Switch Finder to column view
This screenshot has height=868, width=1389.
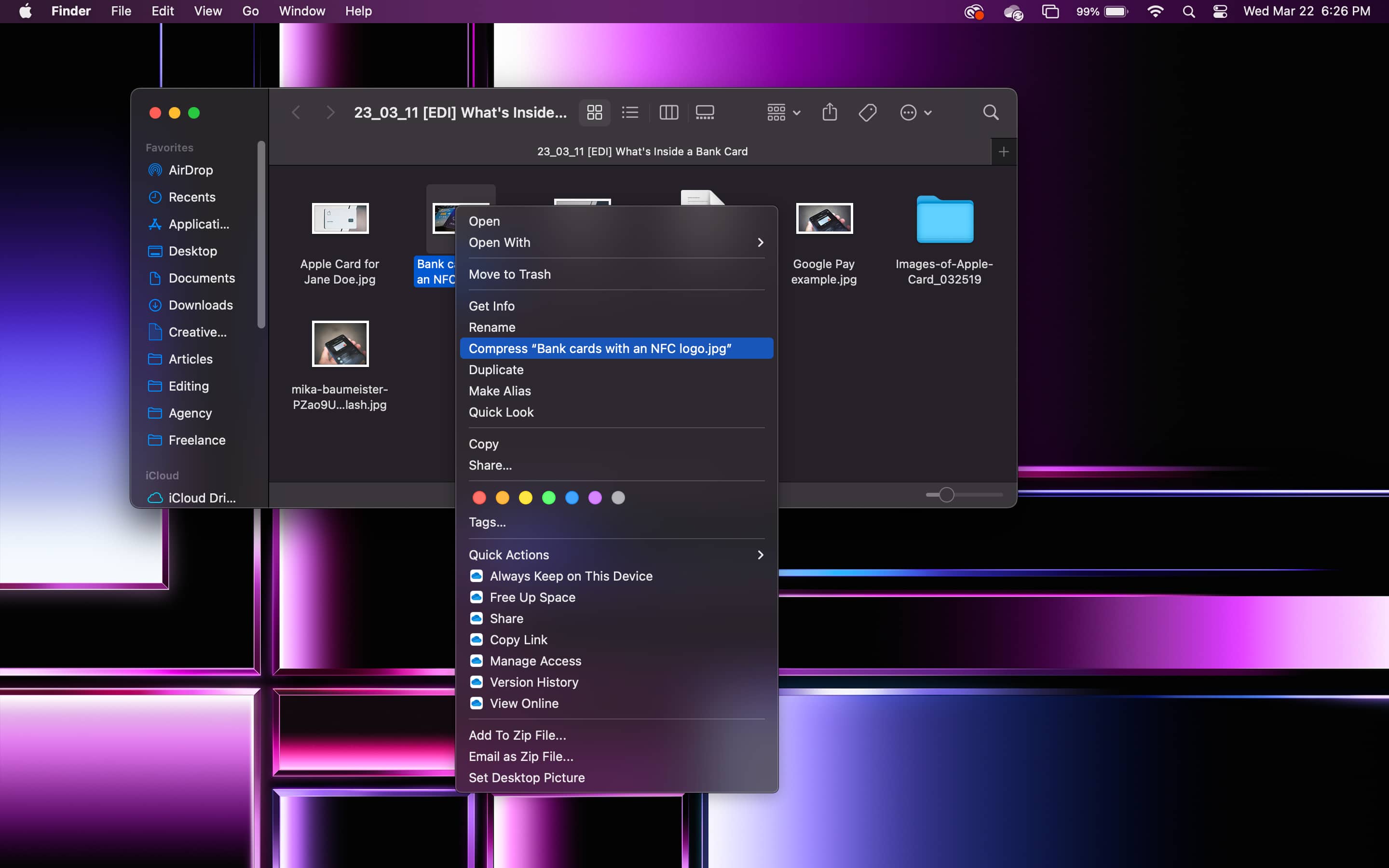click(x=668, y=112)
